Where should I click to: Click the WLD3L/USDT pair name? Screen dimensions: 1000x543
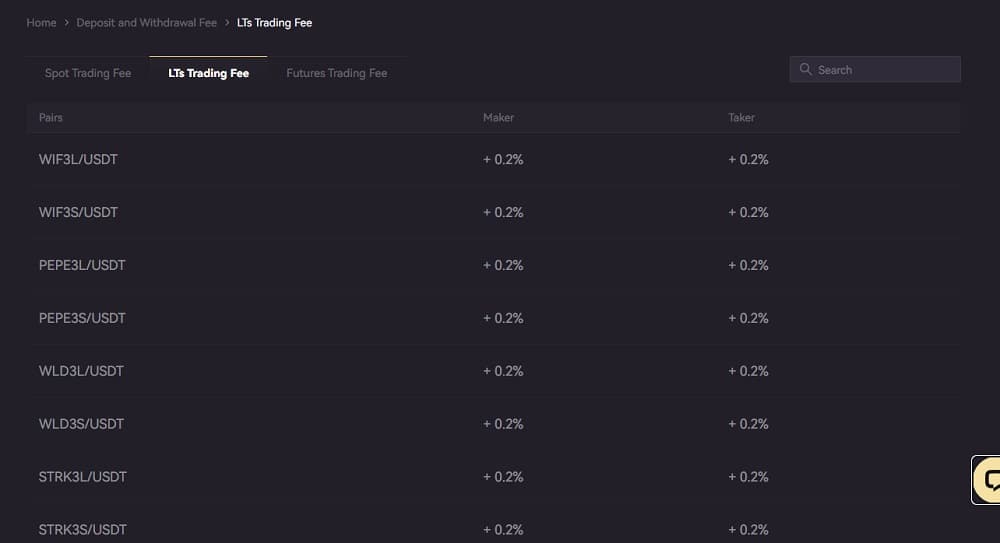pyautogui.click(x=81, y=371)
